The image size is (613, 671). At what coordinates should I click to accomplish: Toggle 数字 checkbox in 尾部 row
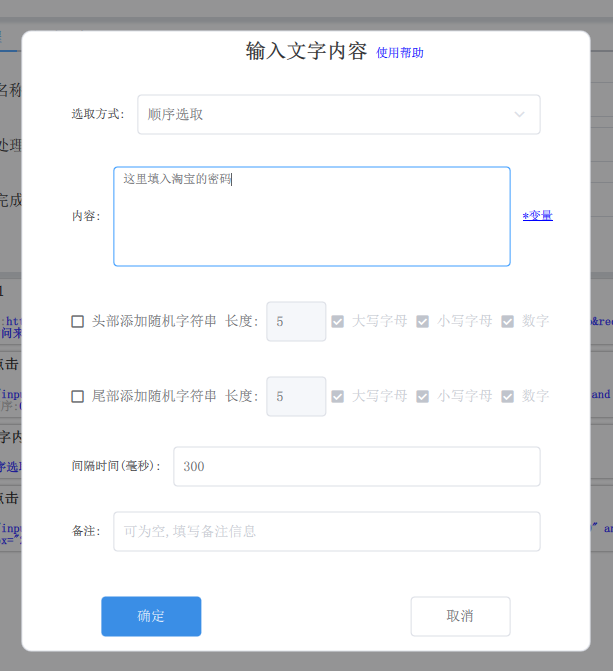(508, 396)
